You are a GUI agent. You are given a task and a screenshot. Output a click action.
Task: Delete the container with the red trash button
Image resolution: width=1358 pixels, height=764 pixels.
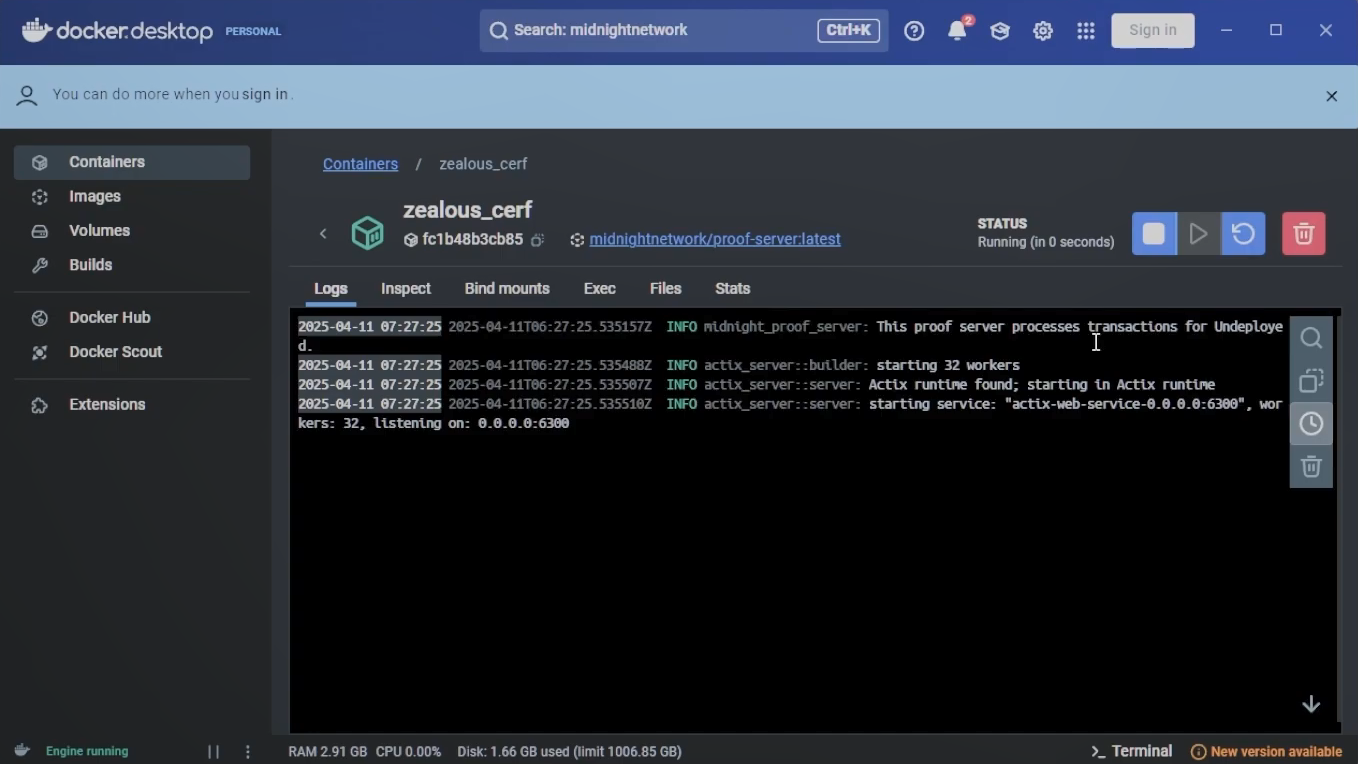tap(1303, 233)
